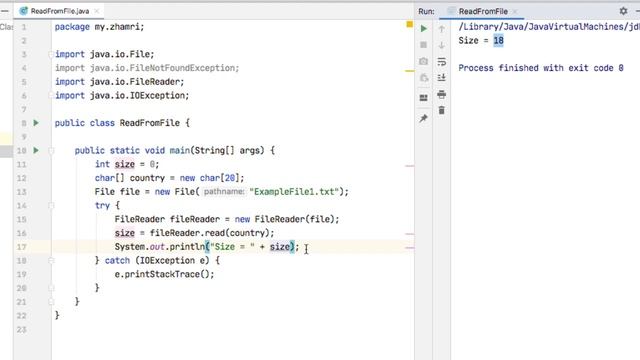Select the ReadFromFile.java editor tab
The height and width of the screenshot is (360, 640).
click(x=60, y=11)
